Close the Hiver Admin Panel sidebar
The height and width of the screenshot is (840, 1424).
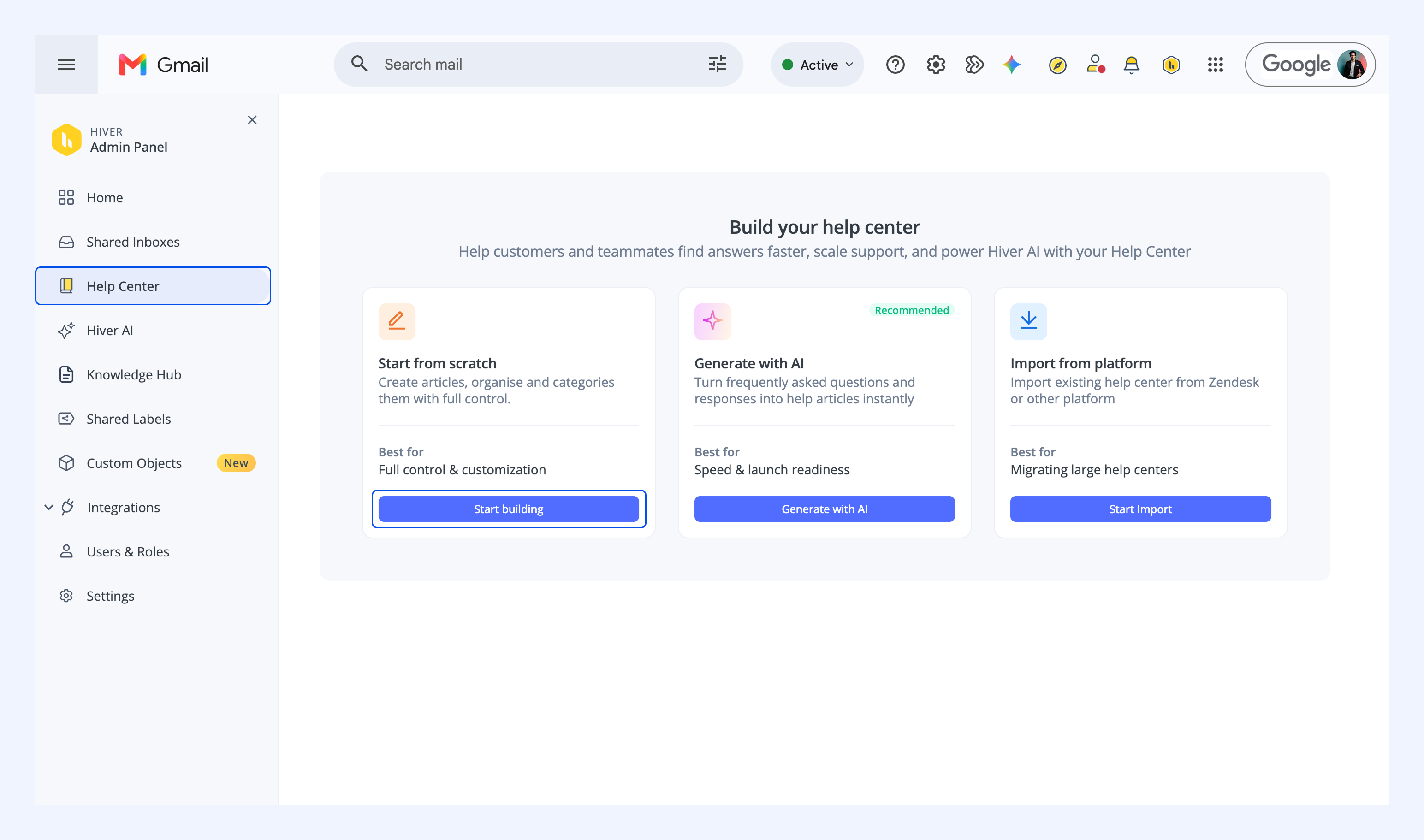[252, 120]
